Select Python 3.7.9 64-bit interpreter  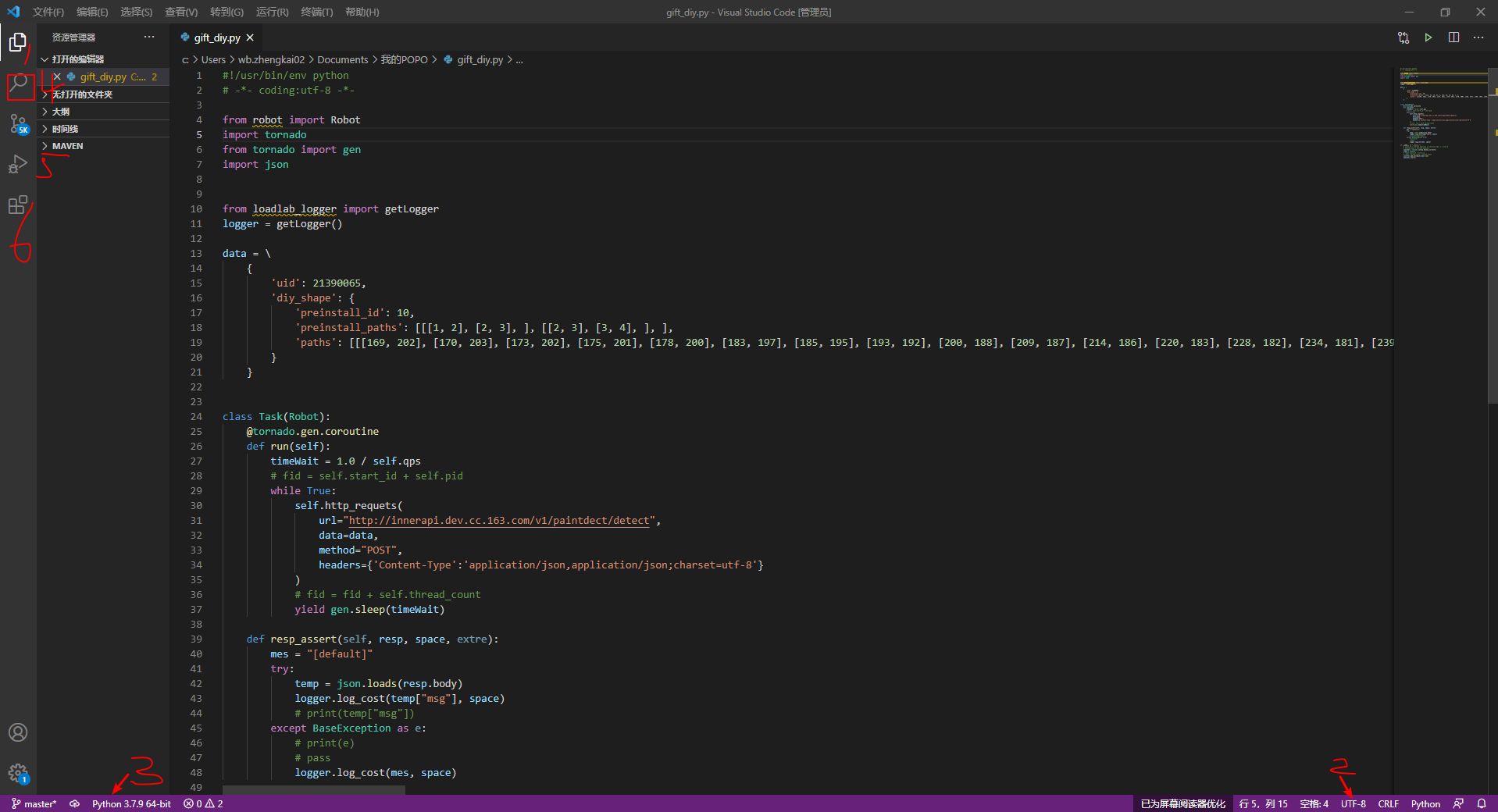pyautogui.click(x=131, y=803)
